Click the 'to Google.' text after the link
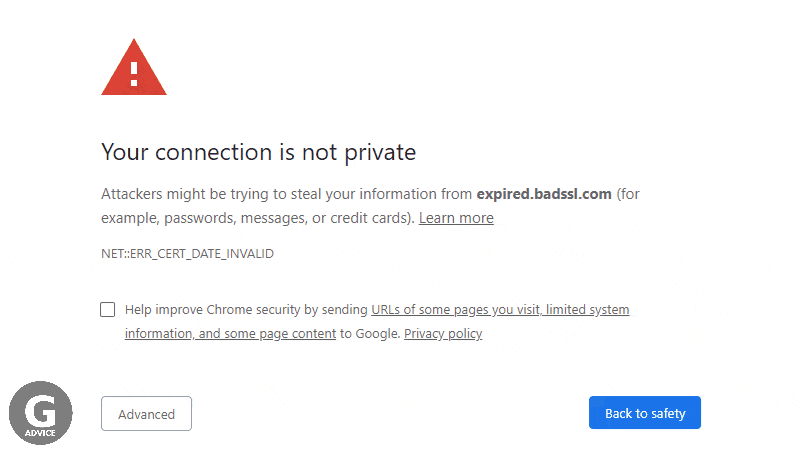This screenshot has height=450, width=800. pyautogui.click(x=370, y=334)
